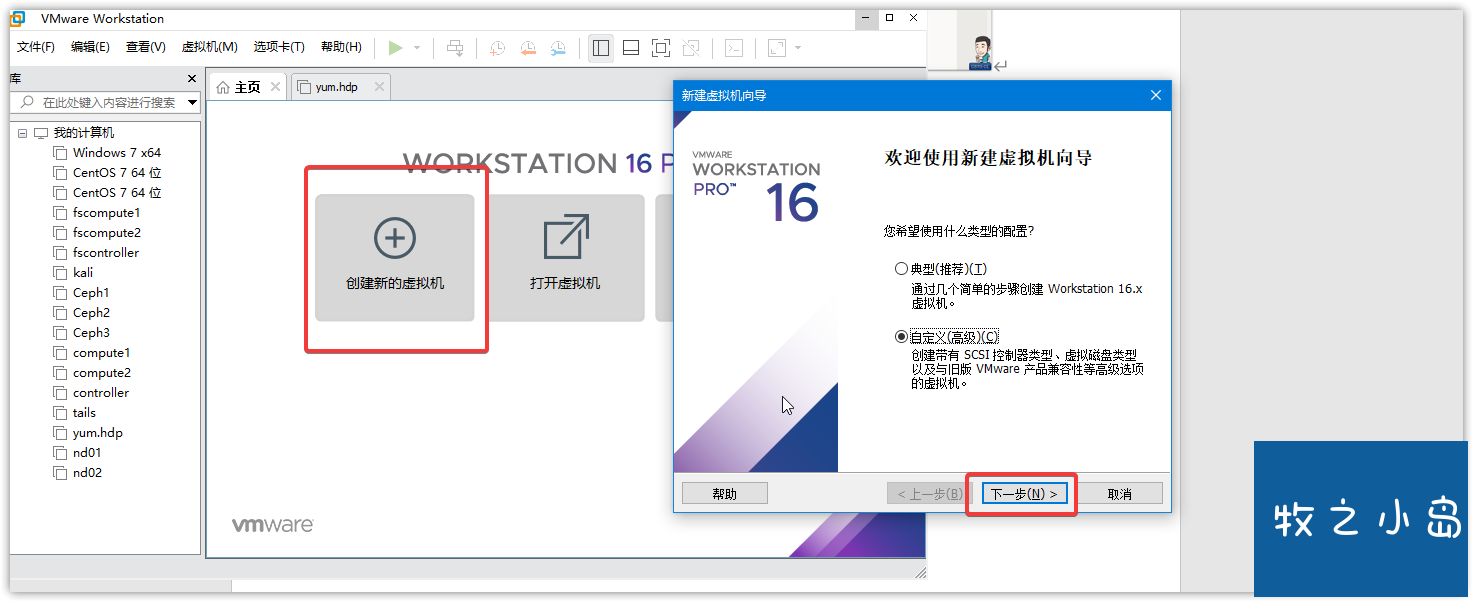Select compute1 in the library tree

[102, 353]
